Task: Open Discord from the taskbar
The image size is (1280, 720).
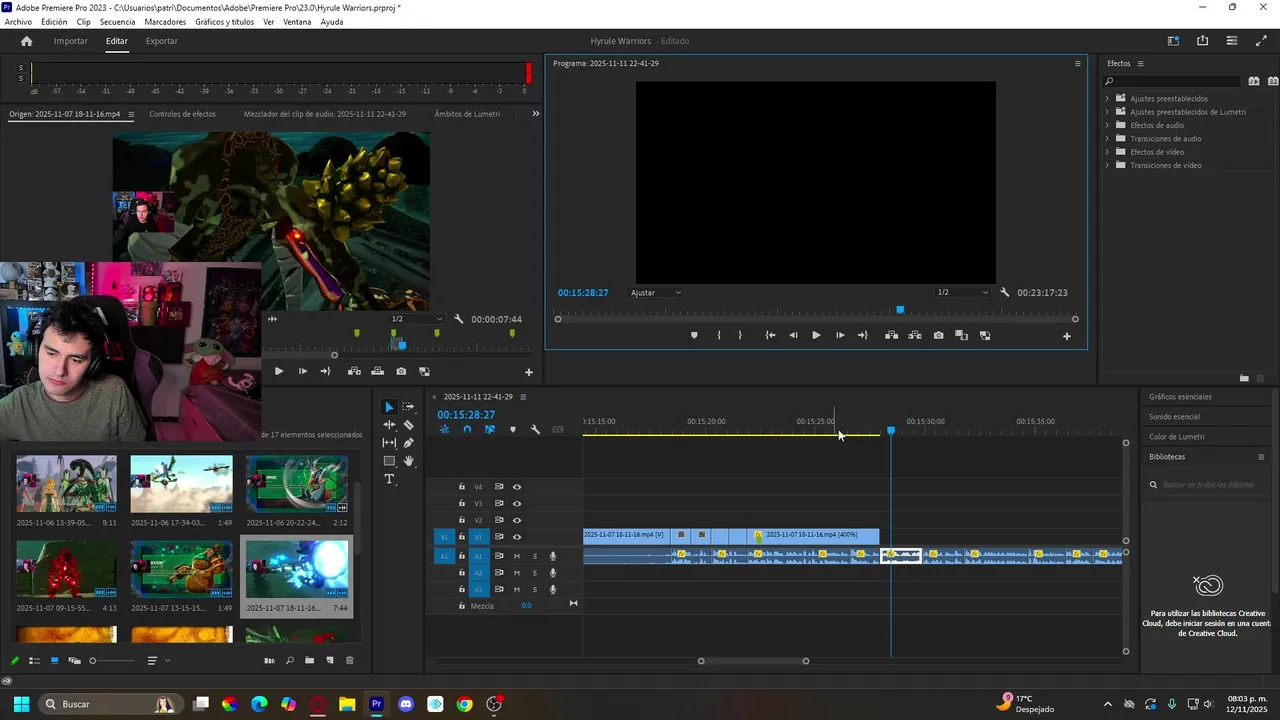Action: [405, 704]
